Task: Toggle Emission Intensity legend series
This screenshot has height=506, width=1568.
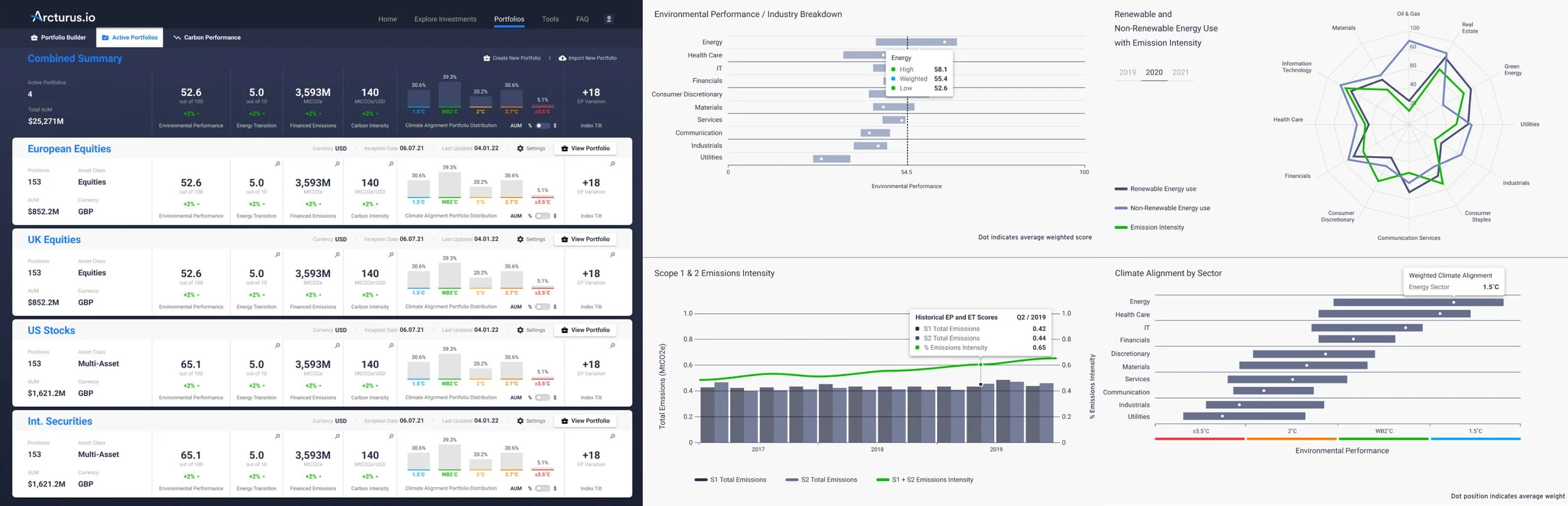Action: (1149, 228)
